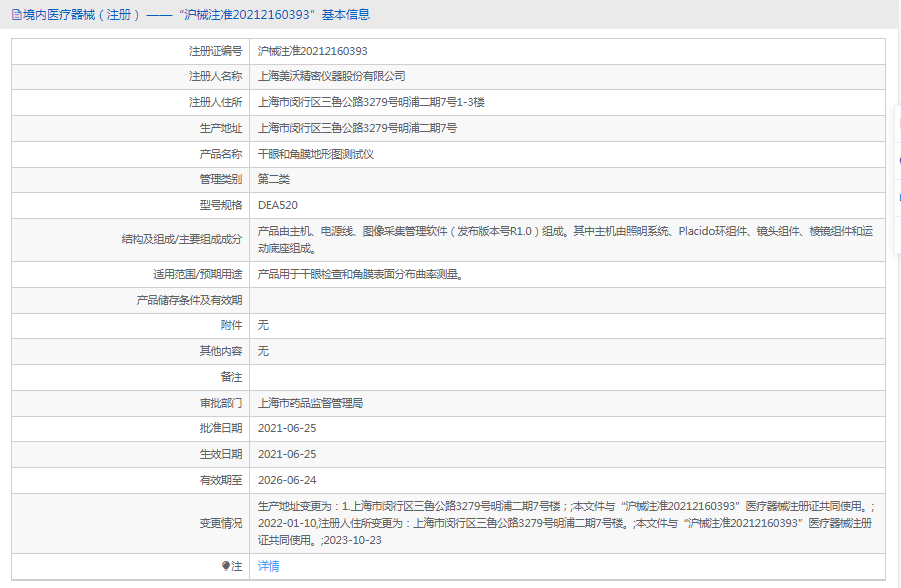
Task: Click the 有效期至 row label
Action: pyautogui.click(x=221, y=480)
